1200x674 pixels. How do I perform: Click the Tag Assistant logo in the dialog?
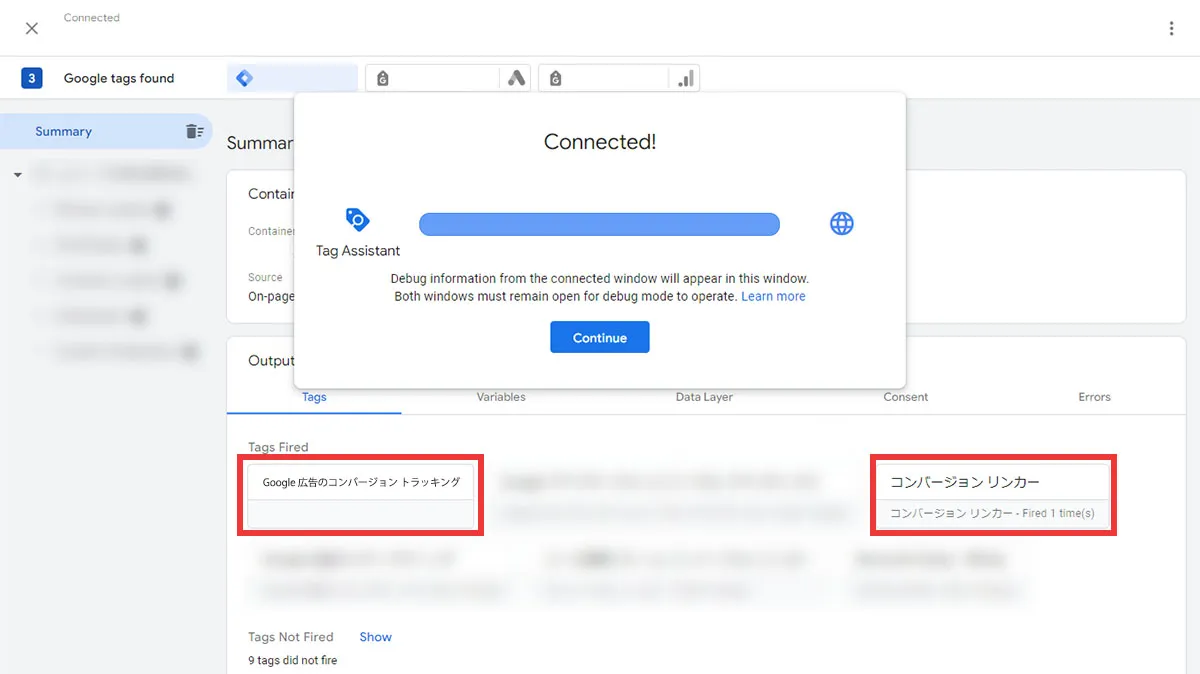click(x=356, y=220)
